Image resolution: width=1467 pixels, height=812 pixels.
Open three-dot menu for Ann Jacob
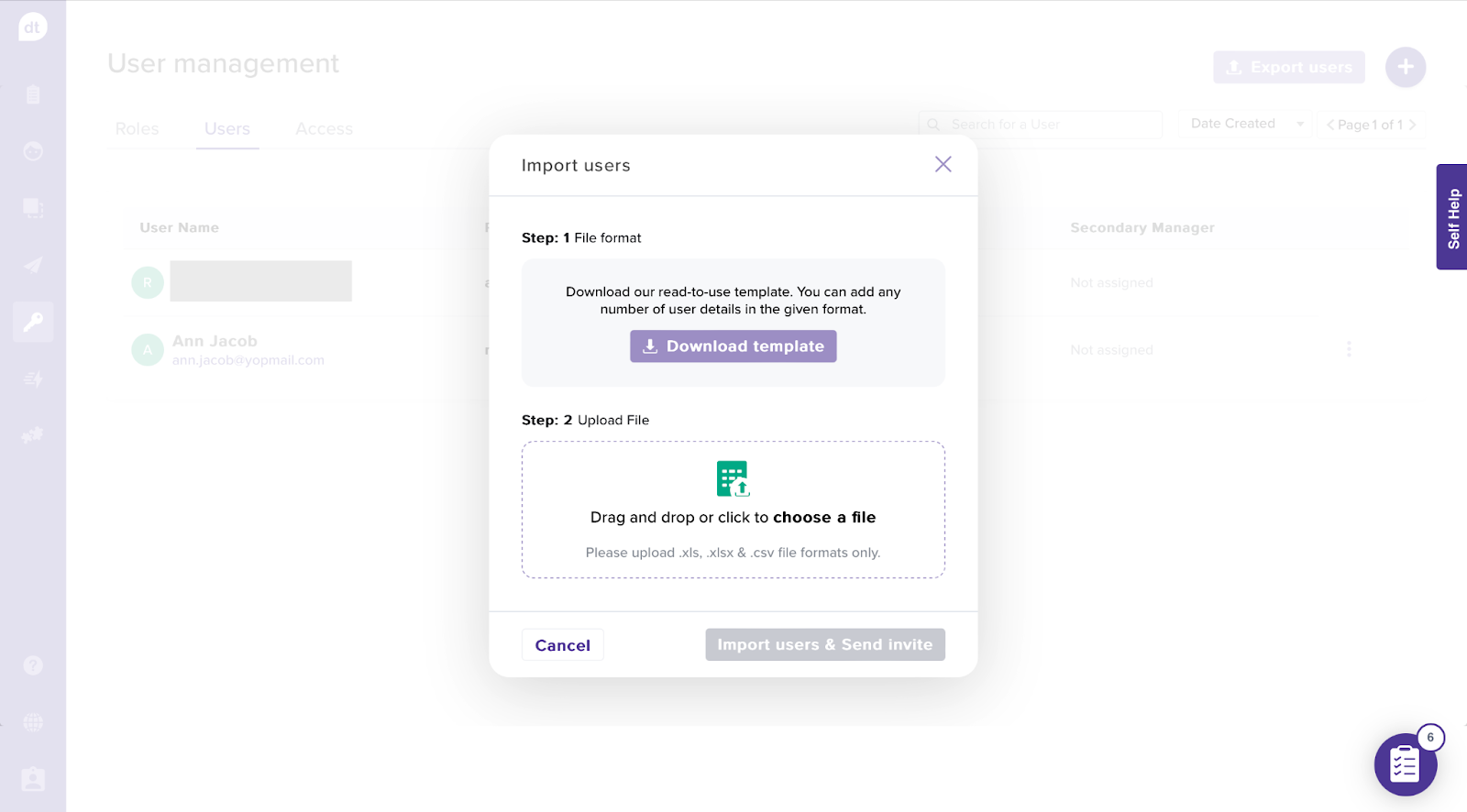(1349, 349)
